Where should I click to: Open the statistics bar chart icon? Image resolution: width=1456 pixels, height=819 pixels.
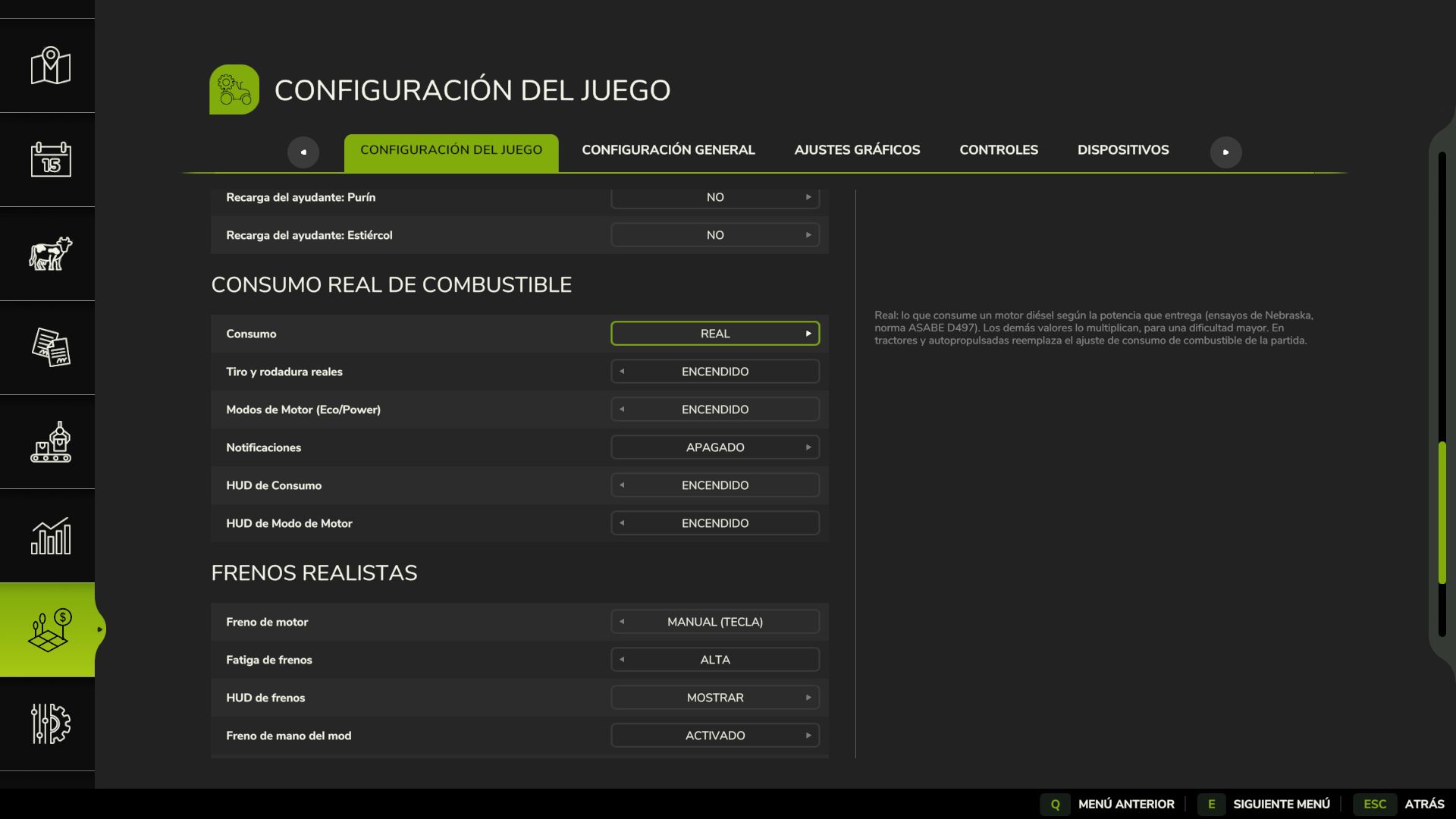tap(50, 536)
